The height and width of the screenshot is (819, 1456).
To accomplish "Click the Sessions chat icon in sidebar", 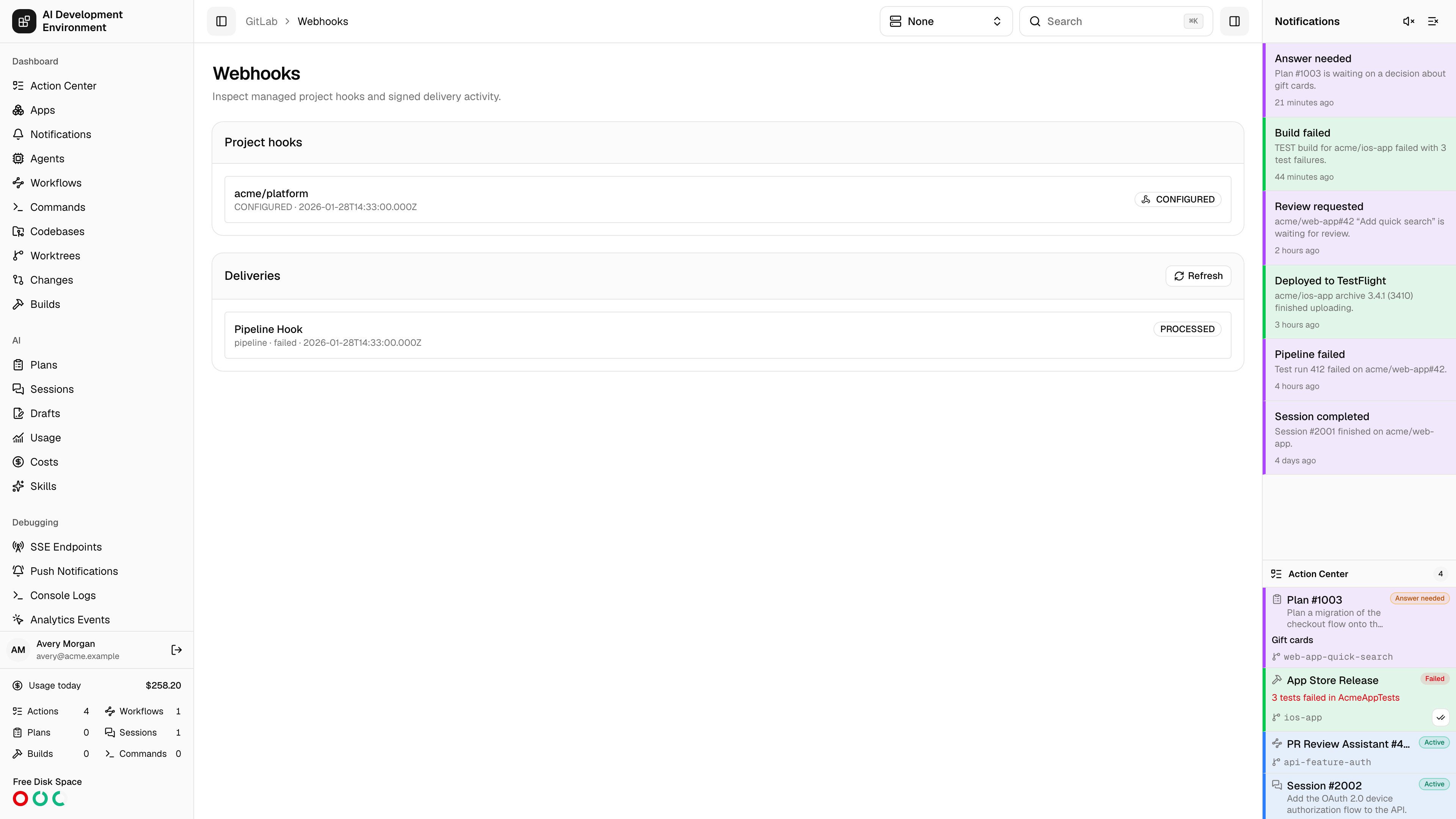I will click(x=18, y=389).
